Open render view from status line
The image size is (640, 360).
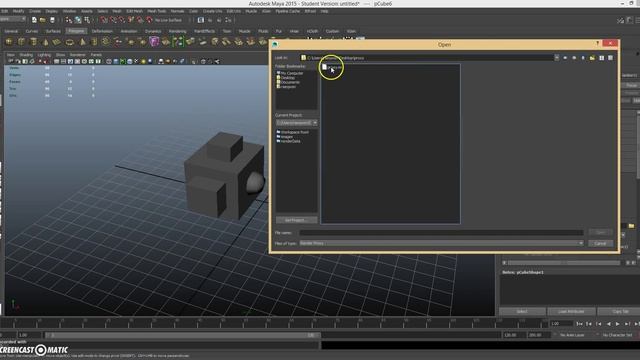(x=200, y=20)
